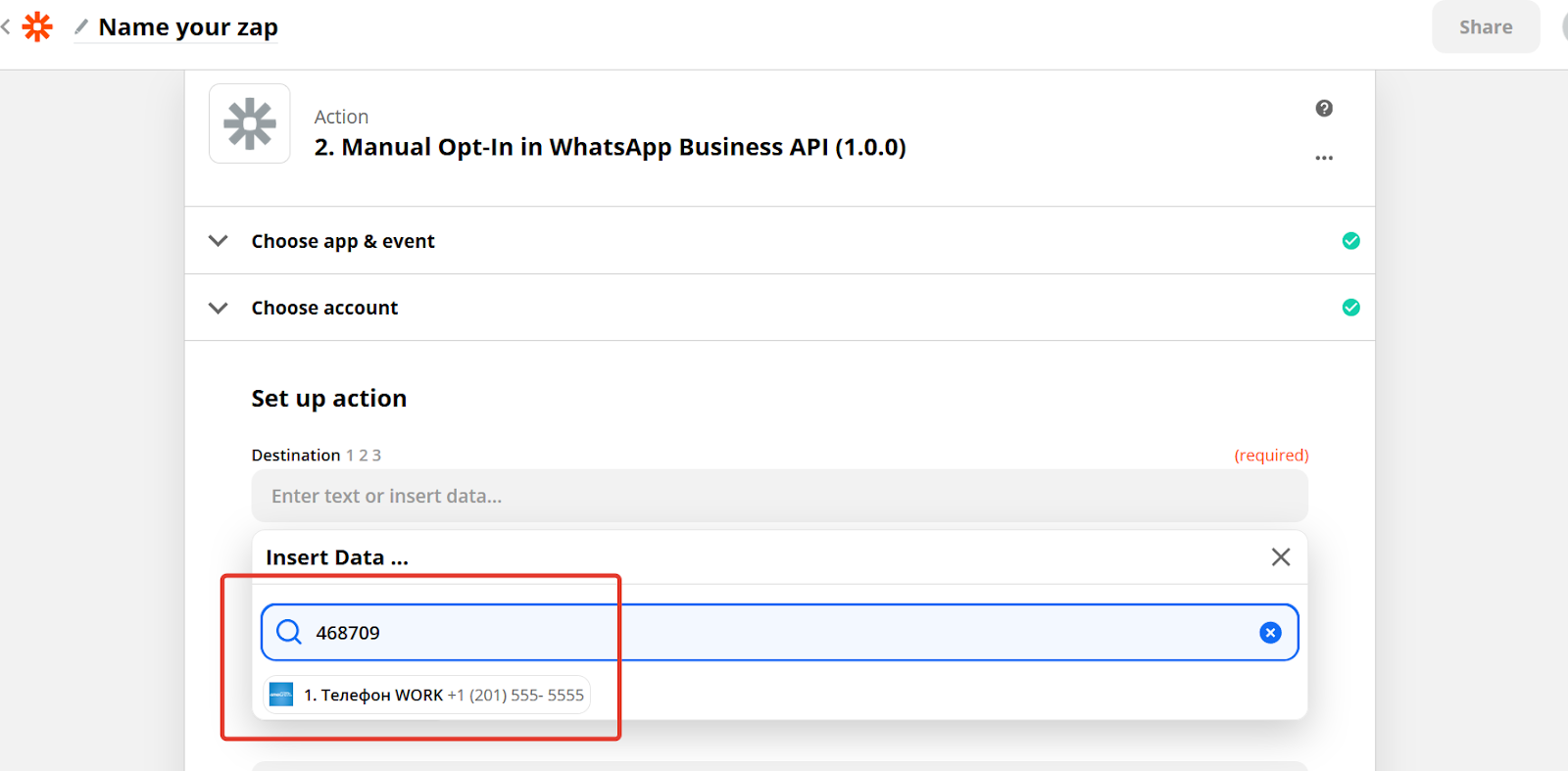The image size is (1568, 771).
Task: Click the search magnifier icon
Action: [289, 632]
